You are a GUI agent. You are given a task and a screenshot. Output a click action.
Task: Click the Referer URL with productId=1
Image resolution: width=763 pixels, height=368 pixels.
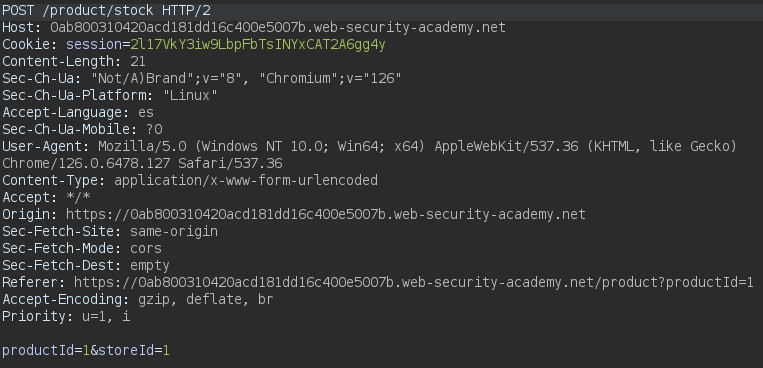(x=414, y=282)
